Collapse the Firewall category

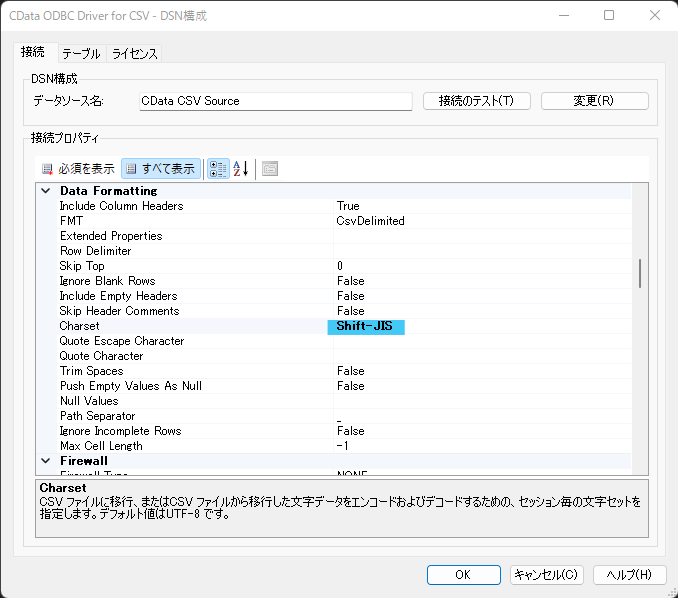coord(46,461)
